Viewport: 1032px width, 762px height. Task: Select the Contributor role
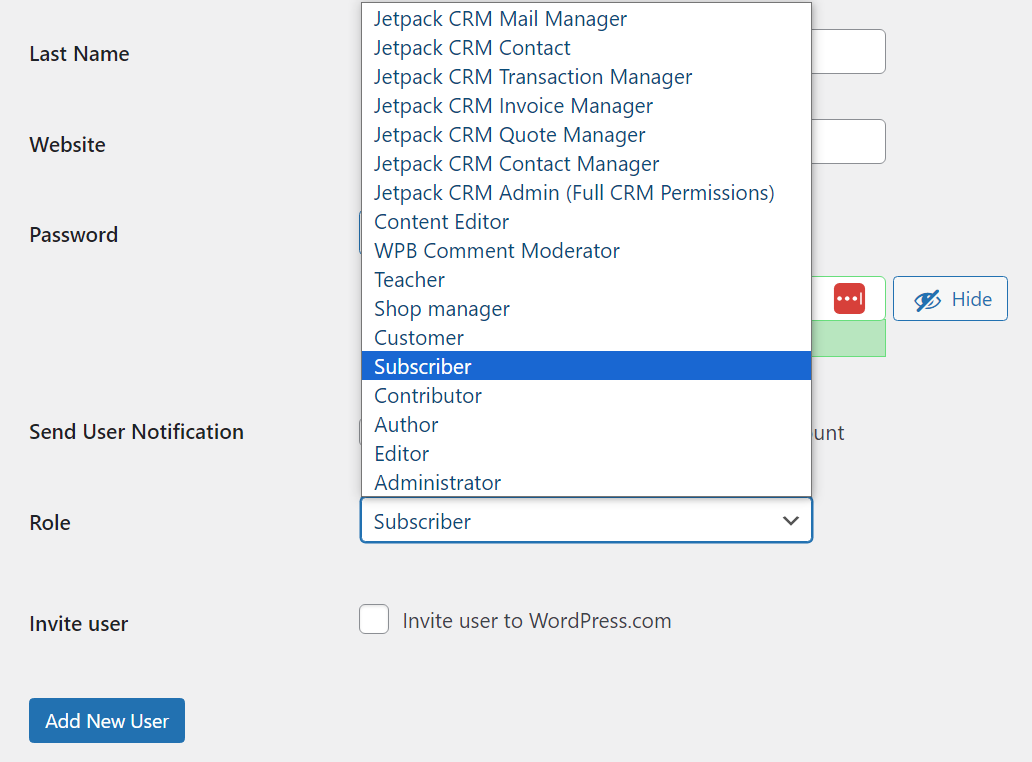tap(427, 395)
